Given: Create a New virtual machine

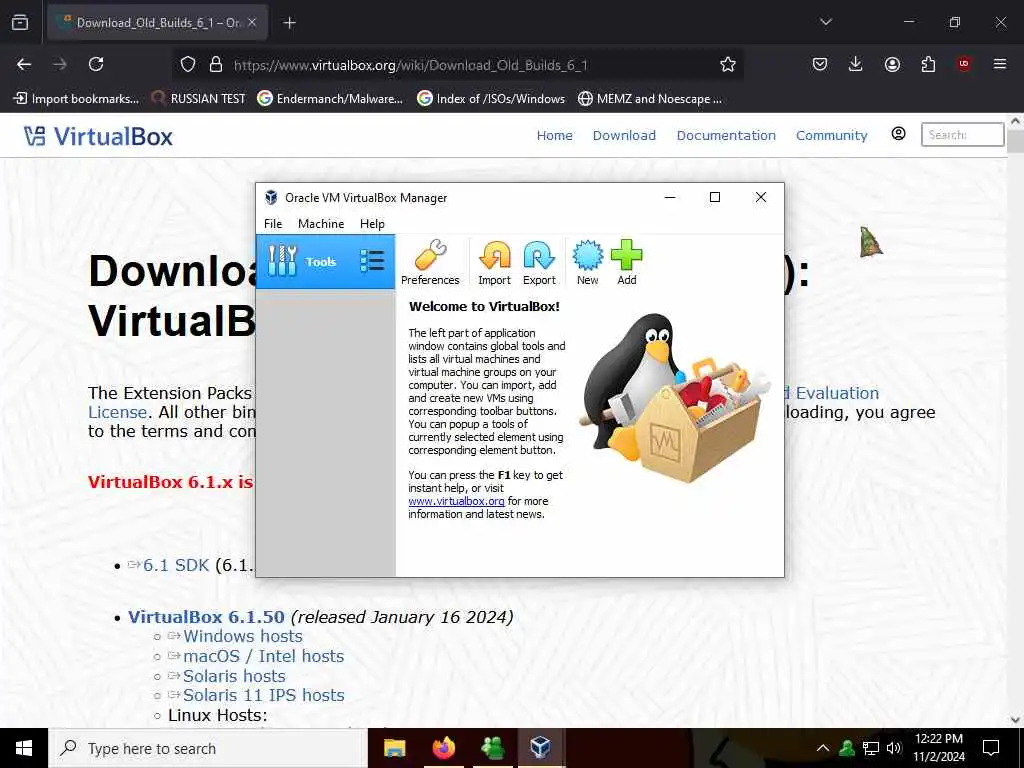Looking at the screenshot, I should click(587, 263).
